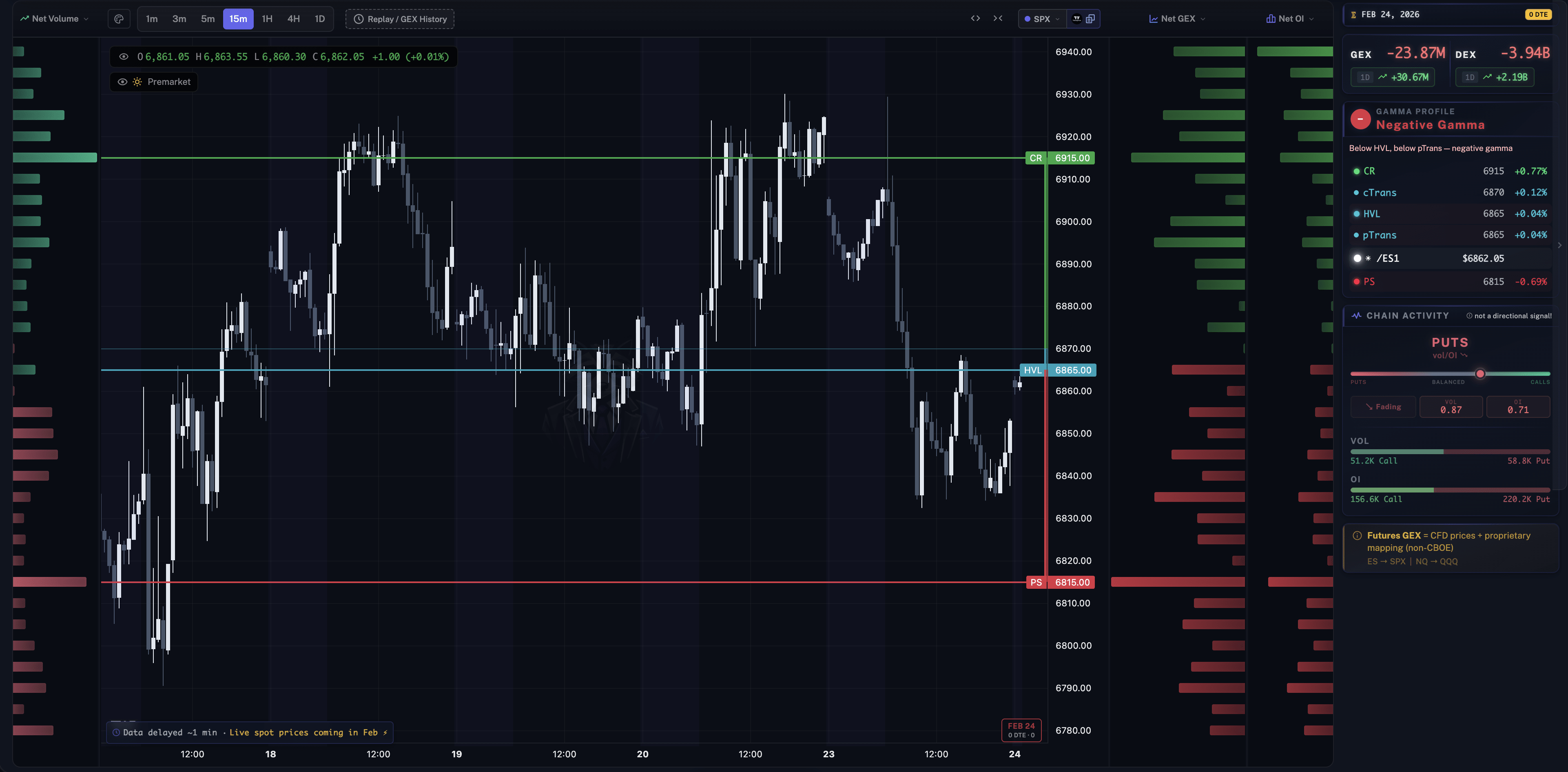Click the TradingView logo icon
1568x772 pixels.
tap(1076, 18)
